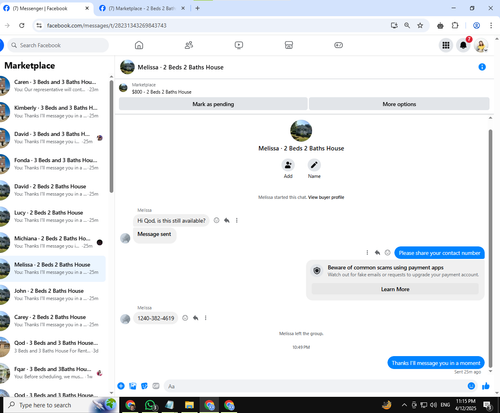Choose a GIF icon in composer
The width and height of the screenshot is (500, 413).
click(x=156, y=386)
